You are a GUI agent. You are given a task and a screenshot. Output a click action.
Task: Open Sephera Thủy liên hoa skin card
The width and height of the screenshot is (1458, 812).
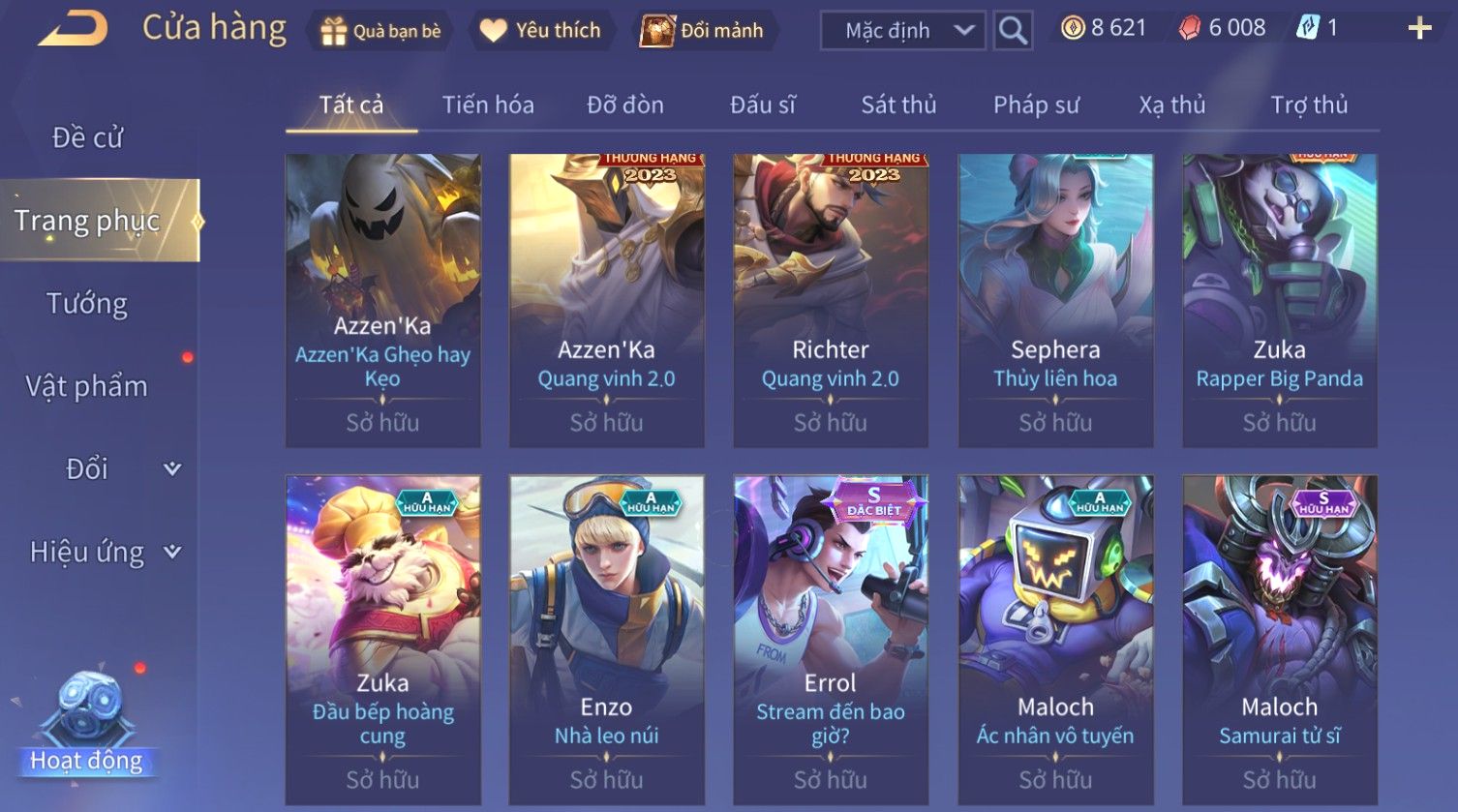pyautogui.click(x=1055, y=300)
